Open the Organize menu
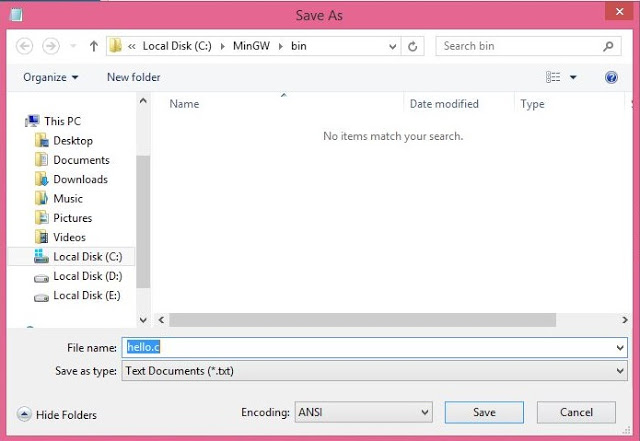The image size is (640, 441). click(51, 77)
